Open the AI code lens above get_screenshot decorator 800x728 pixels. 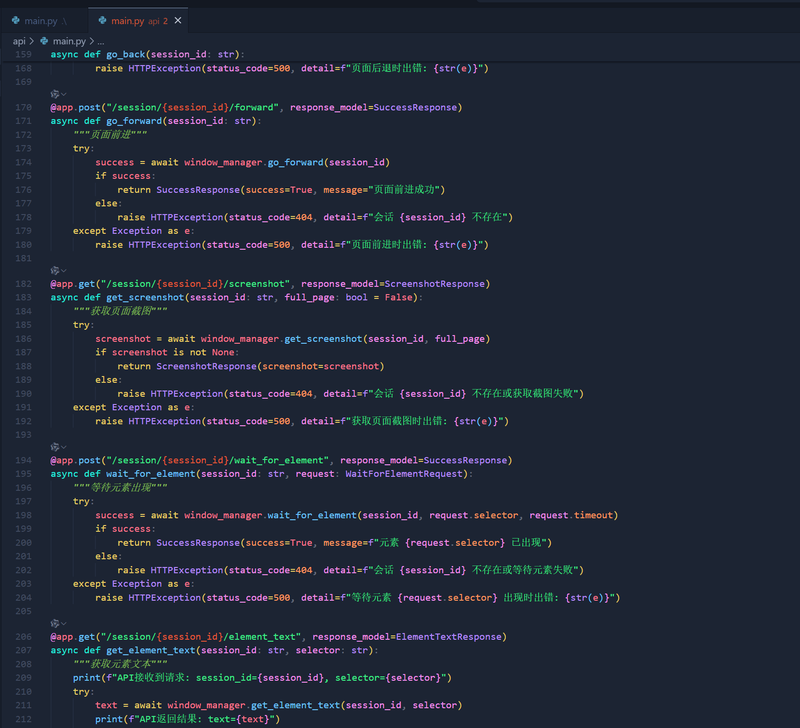[58, 270]
